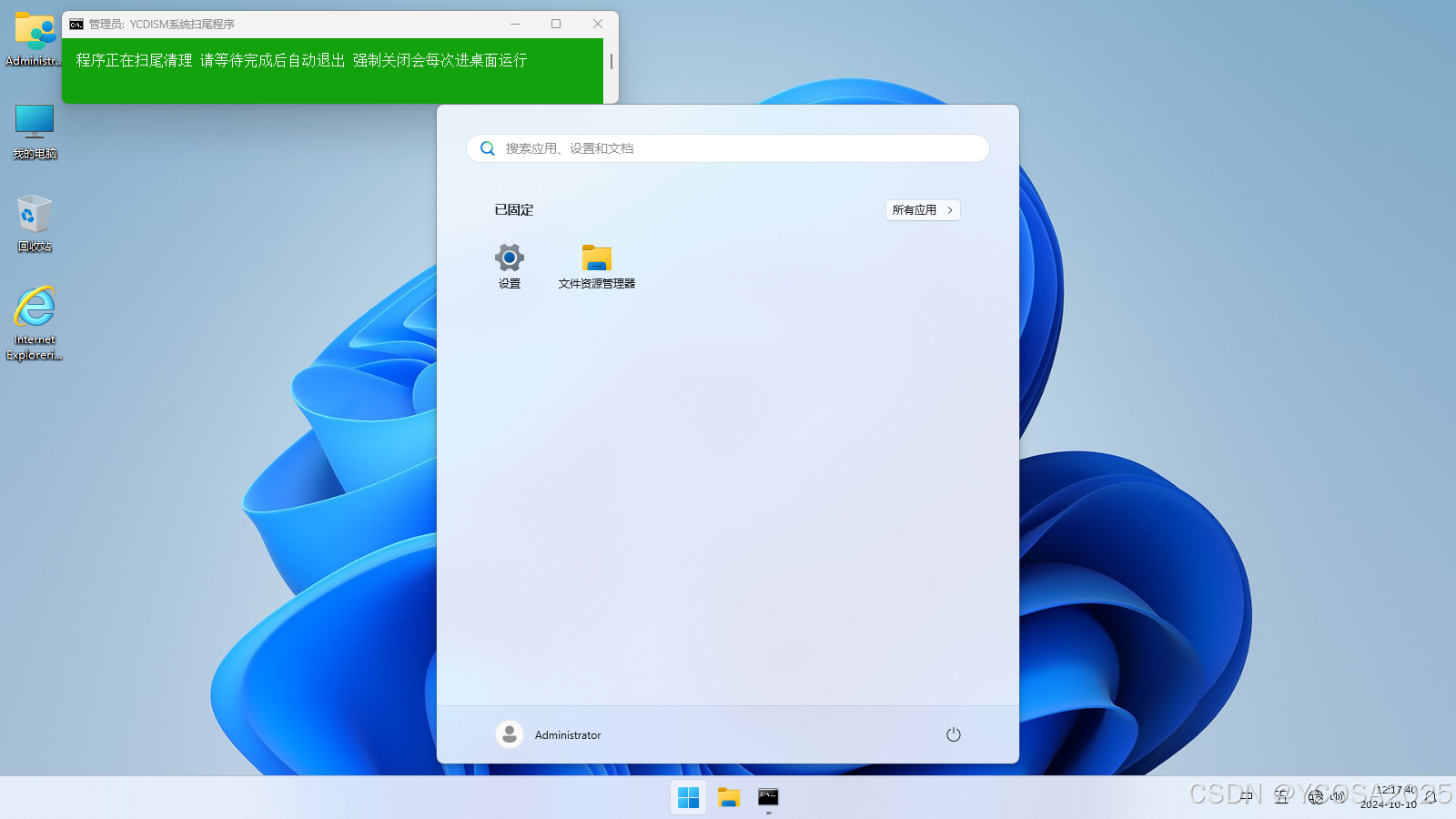
Task: Click the console title bar text YCDISM系统扫尾程序
Action: (x=182, y=25)
